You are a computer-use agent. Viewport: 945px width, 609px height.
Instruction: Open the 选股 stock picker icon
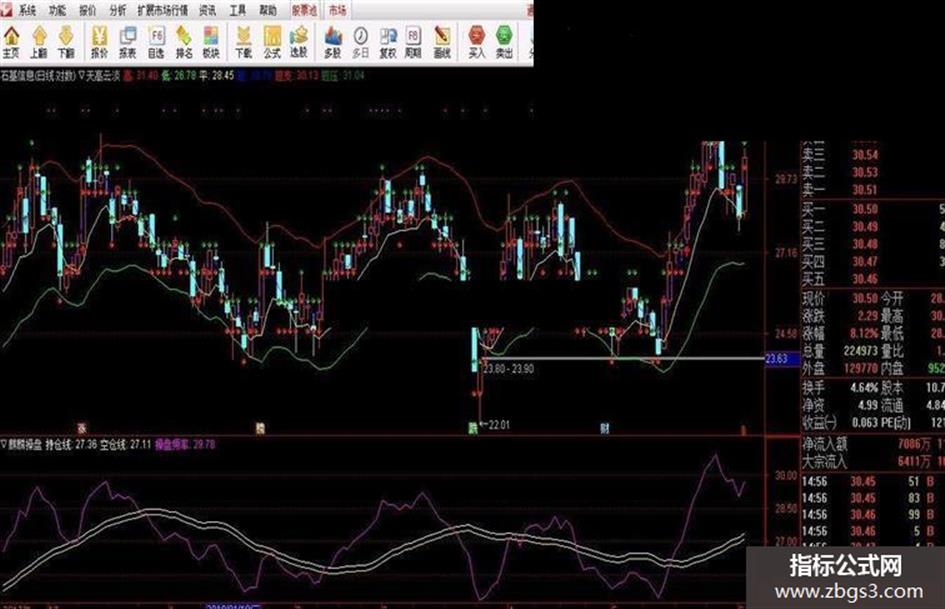[299, 42]
